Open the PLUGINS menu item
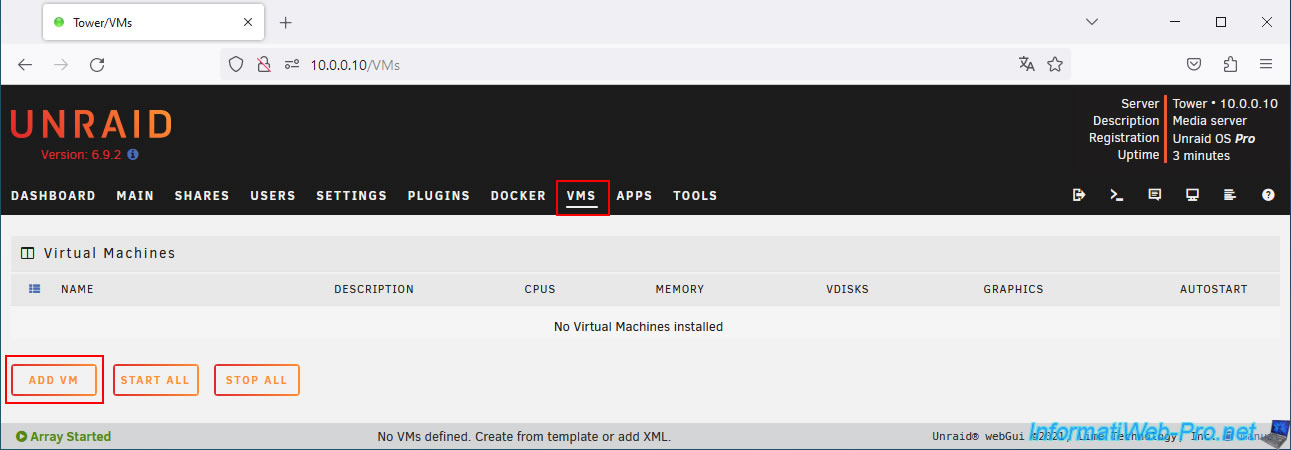1291x450 pixels. coord(439,196)
